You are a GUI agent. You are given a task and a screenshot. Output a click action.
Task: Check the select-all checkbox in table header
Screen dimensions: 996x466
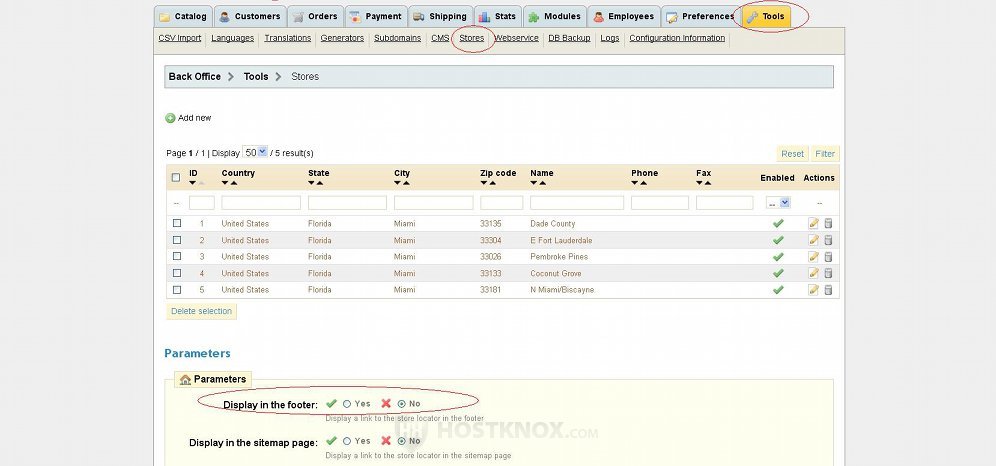[x=176, y=178]
